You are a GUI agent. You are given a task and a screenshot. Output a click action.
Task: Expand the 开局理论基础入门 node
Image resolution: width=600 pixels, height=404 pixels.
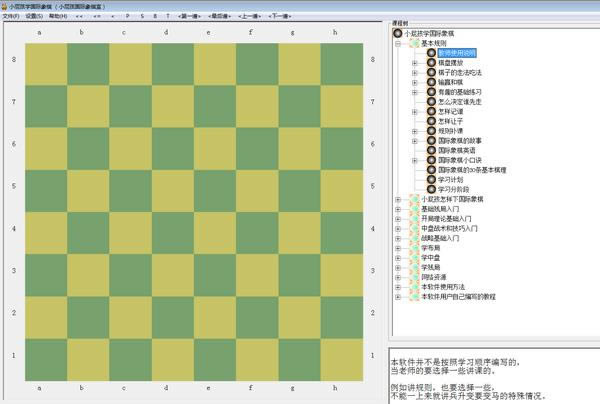[398, 219]
